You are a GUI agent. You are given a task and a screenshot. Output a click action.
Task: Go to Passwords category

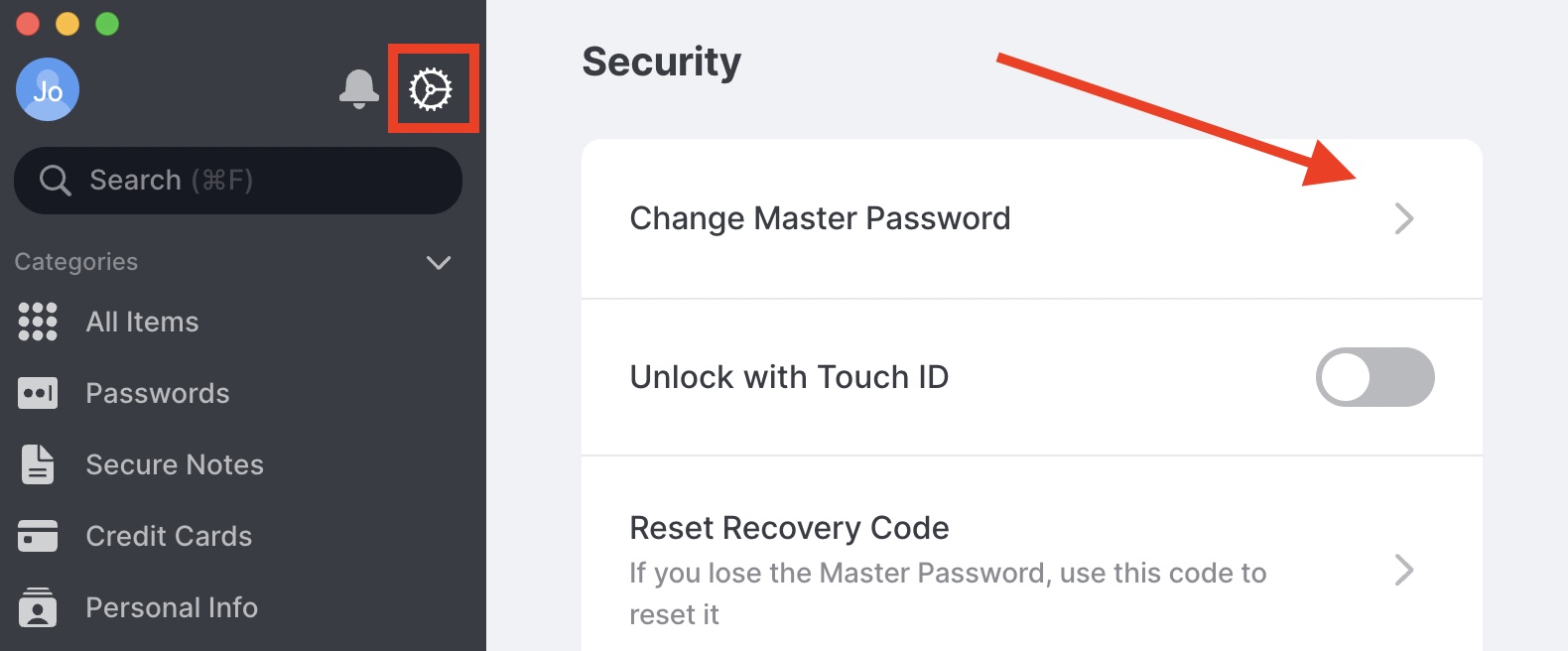158,393
